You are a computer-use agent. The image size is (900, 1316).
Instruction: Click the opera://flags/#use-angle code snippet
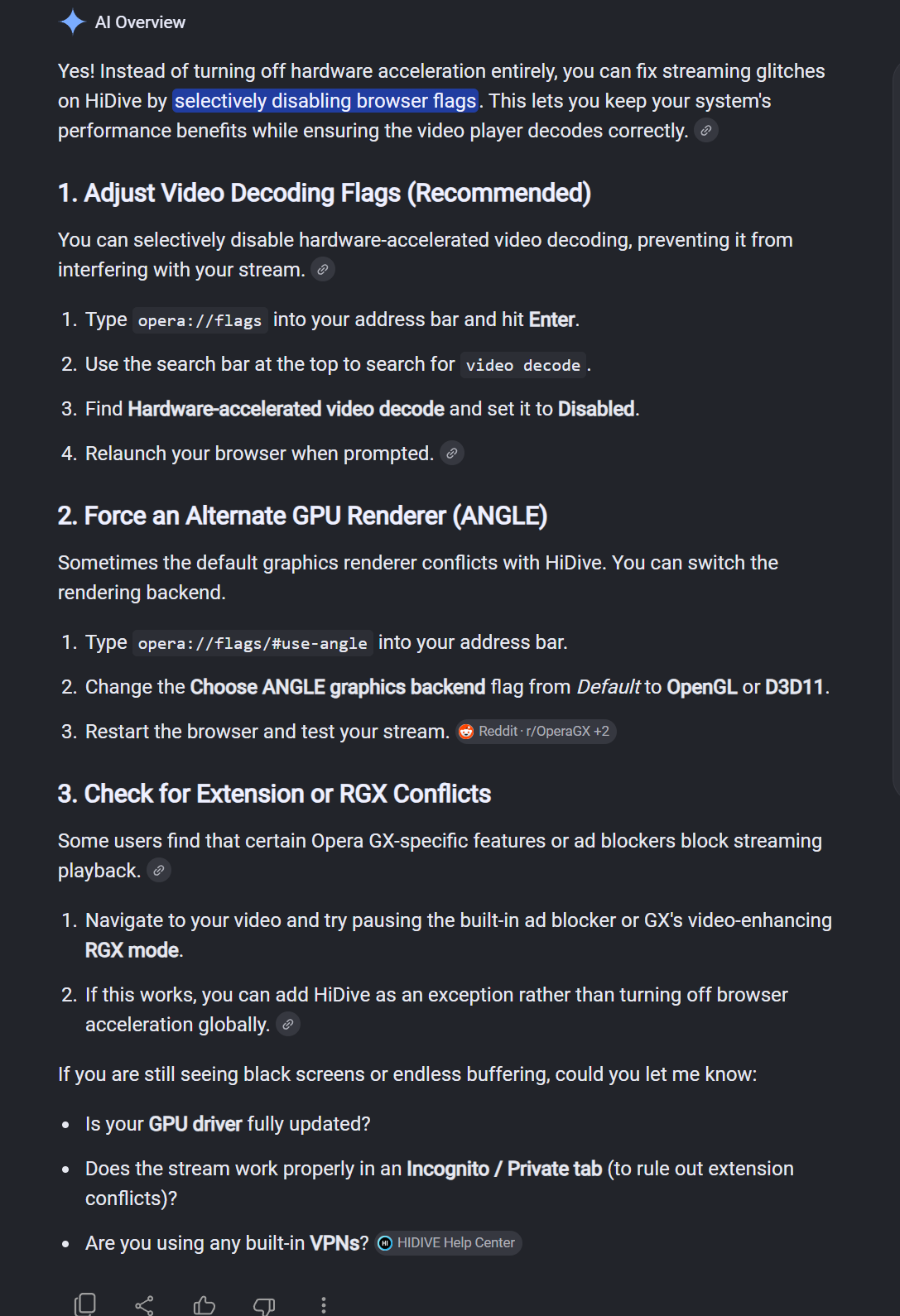[x=253, y=643]
